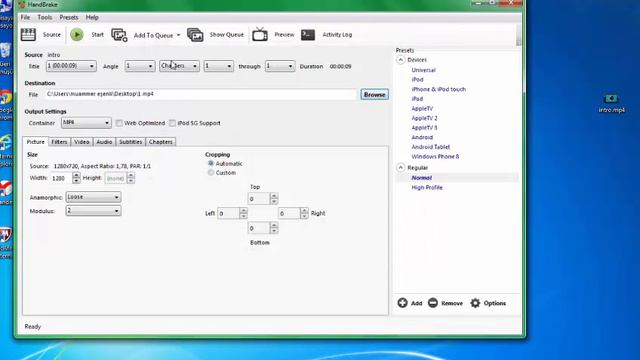The height and width of the screenshot is (360, 640).
Task: Click the Preview TV icon
Action: tap(260, 35)
